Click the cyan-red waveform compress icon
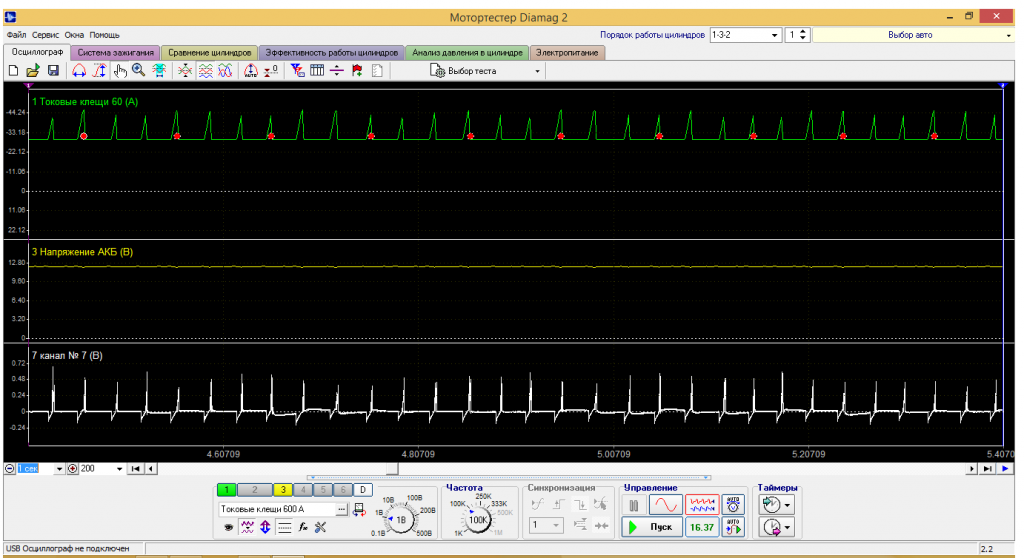This screenshot has width=1024, height=558. pyautogui.click(x=159, y=71)
